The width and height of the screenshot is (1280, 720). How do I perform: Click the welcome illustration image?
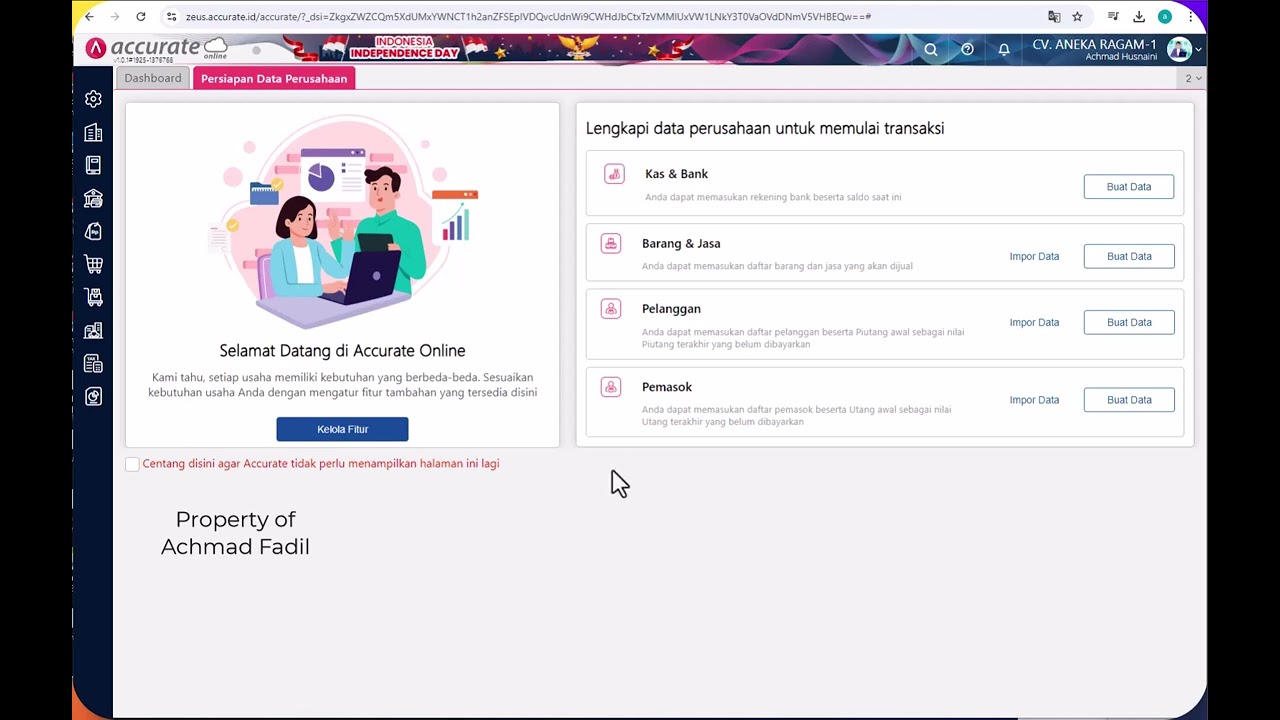pos(342,222)
